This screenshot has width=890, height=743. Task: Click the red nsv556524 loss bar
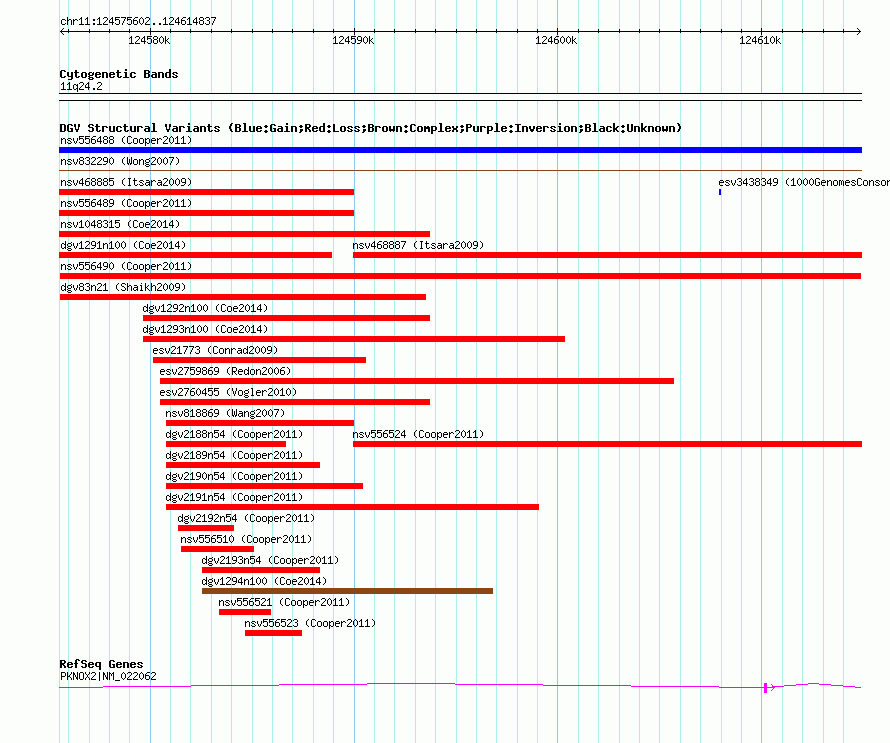pyautogui.click(x=607, y=444)
